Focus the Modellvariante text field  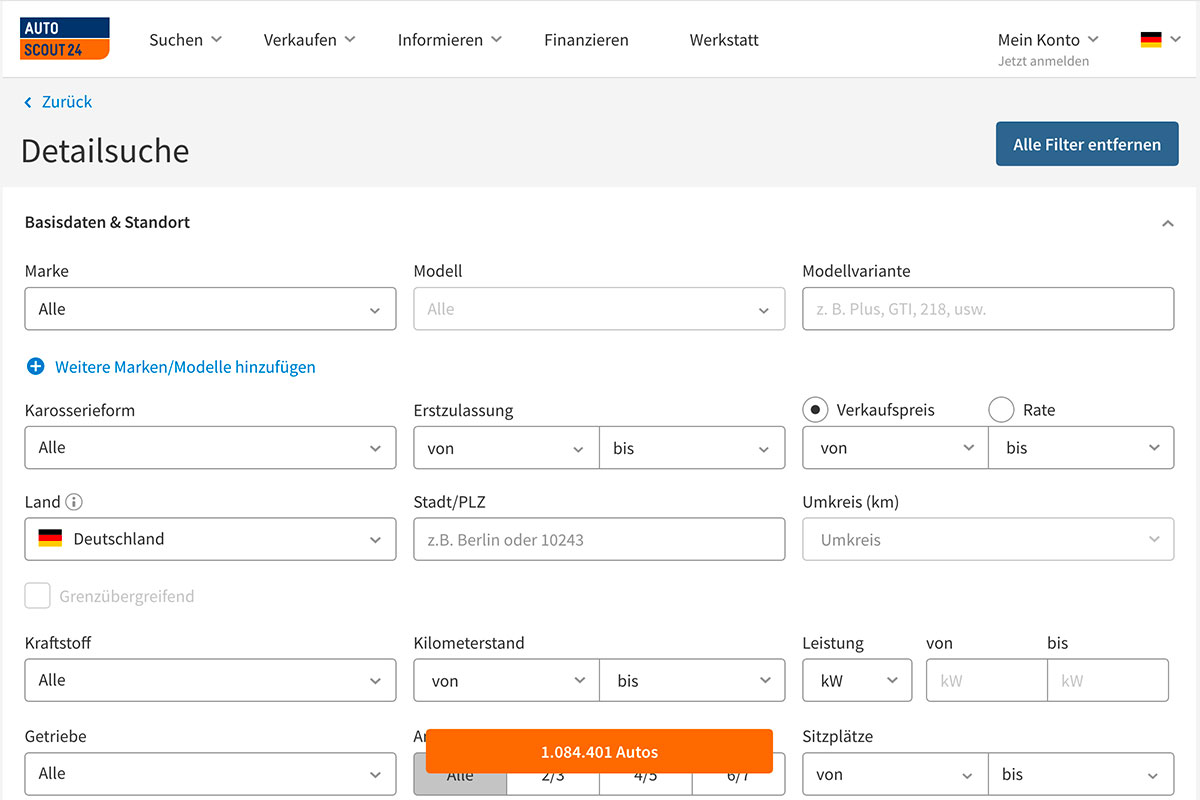tap(988, 309)
